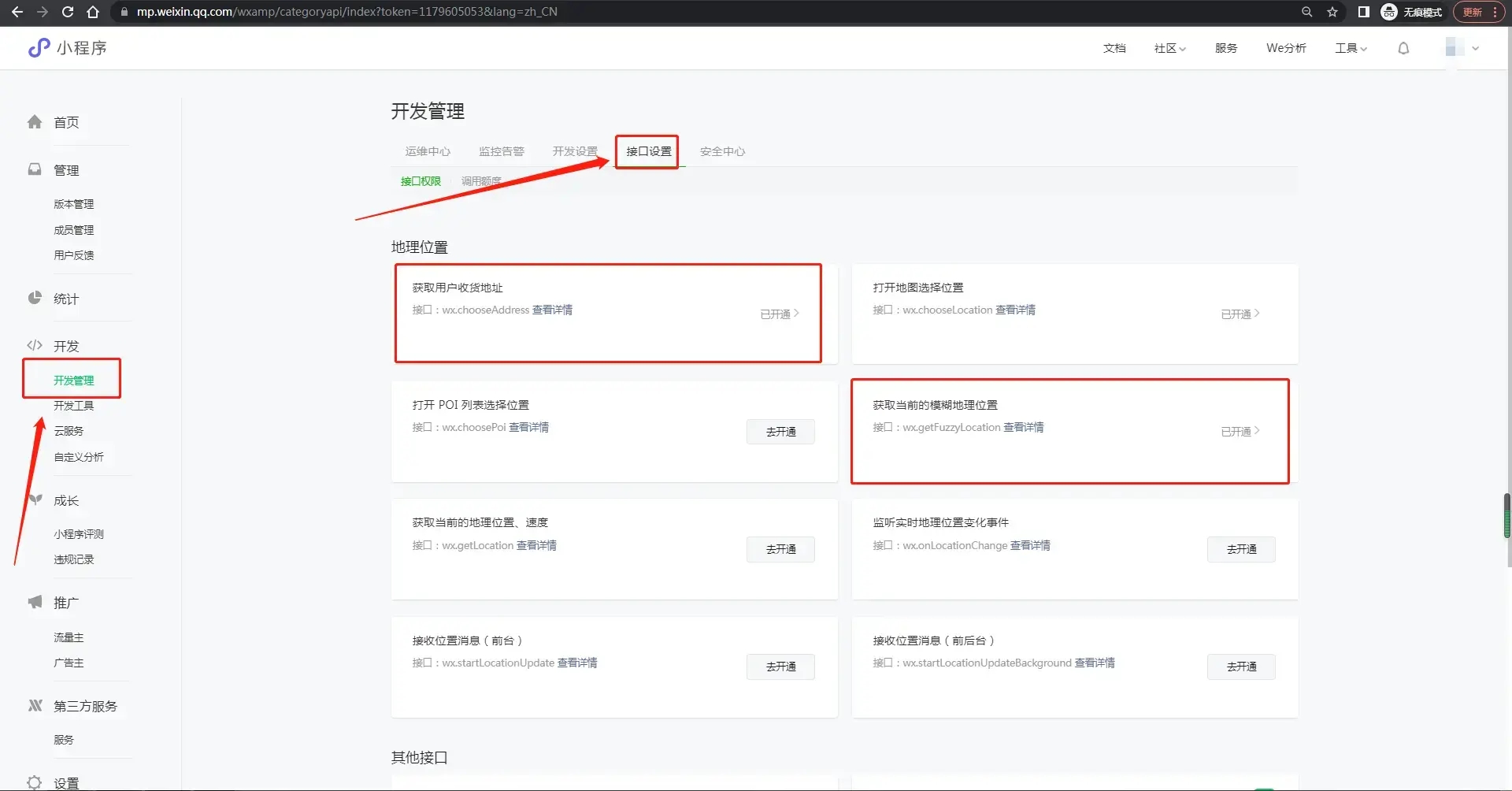Open 版本管理 in the sidebar

73,204
